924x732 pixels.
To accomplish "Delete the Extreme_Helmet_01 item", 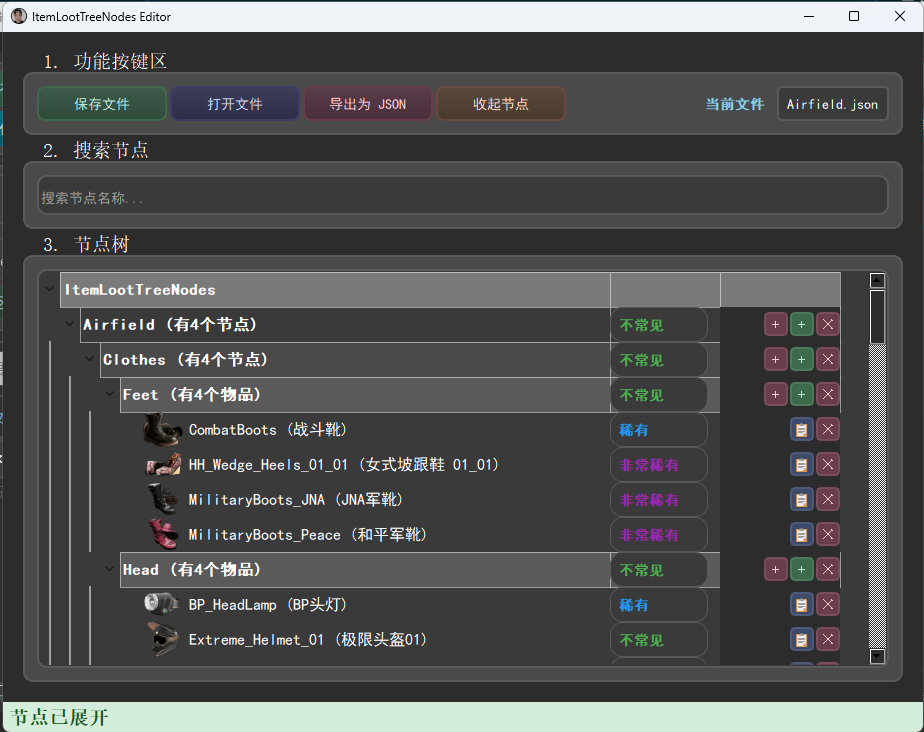I will (827, 639).
